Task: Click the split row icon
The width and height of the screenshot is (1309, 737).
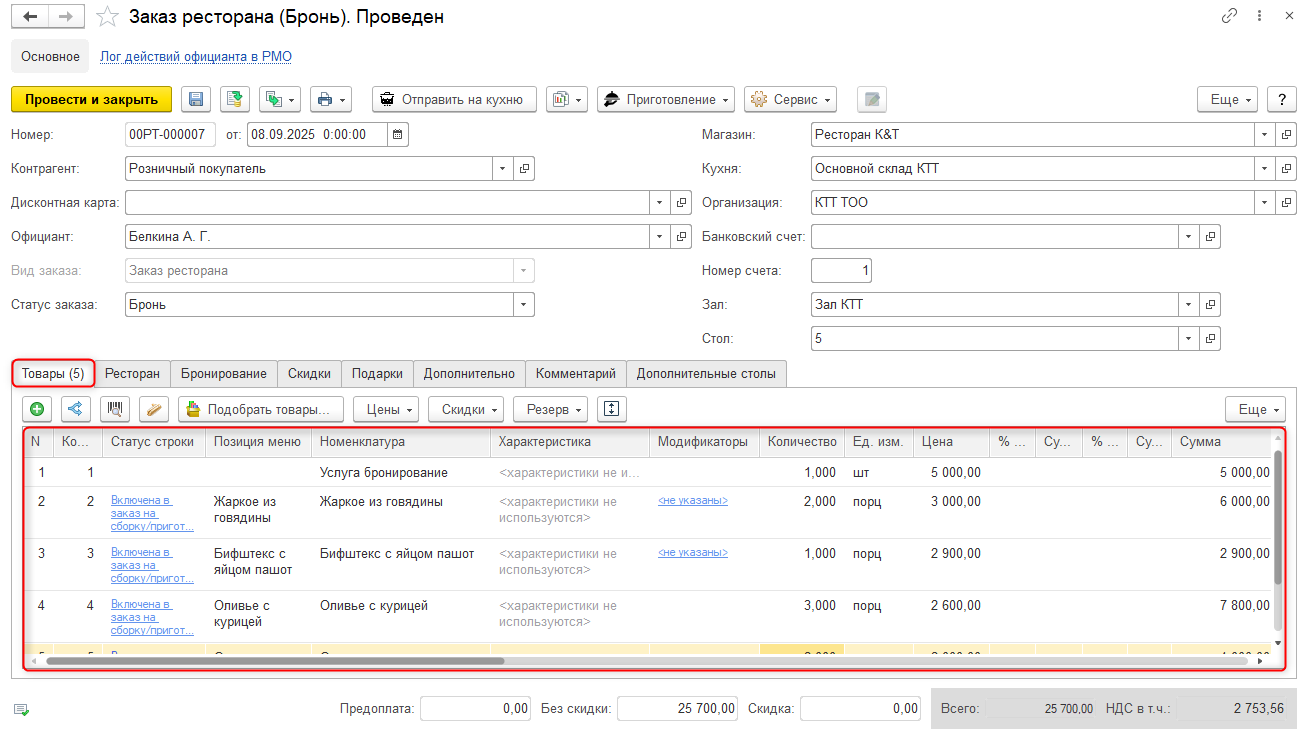Action: [x=77, y=409]
